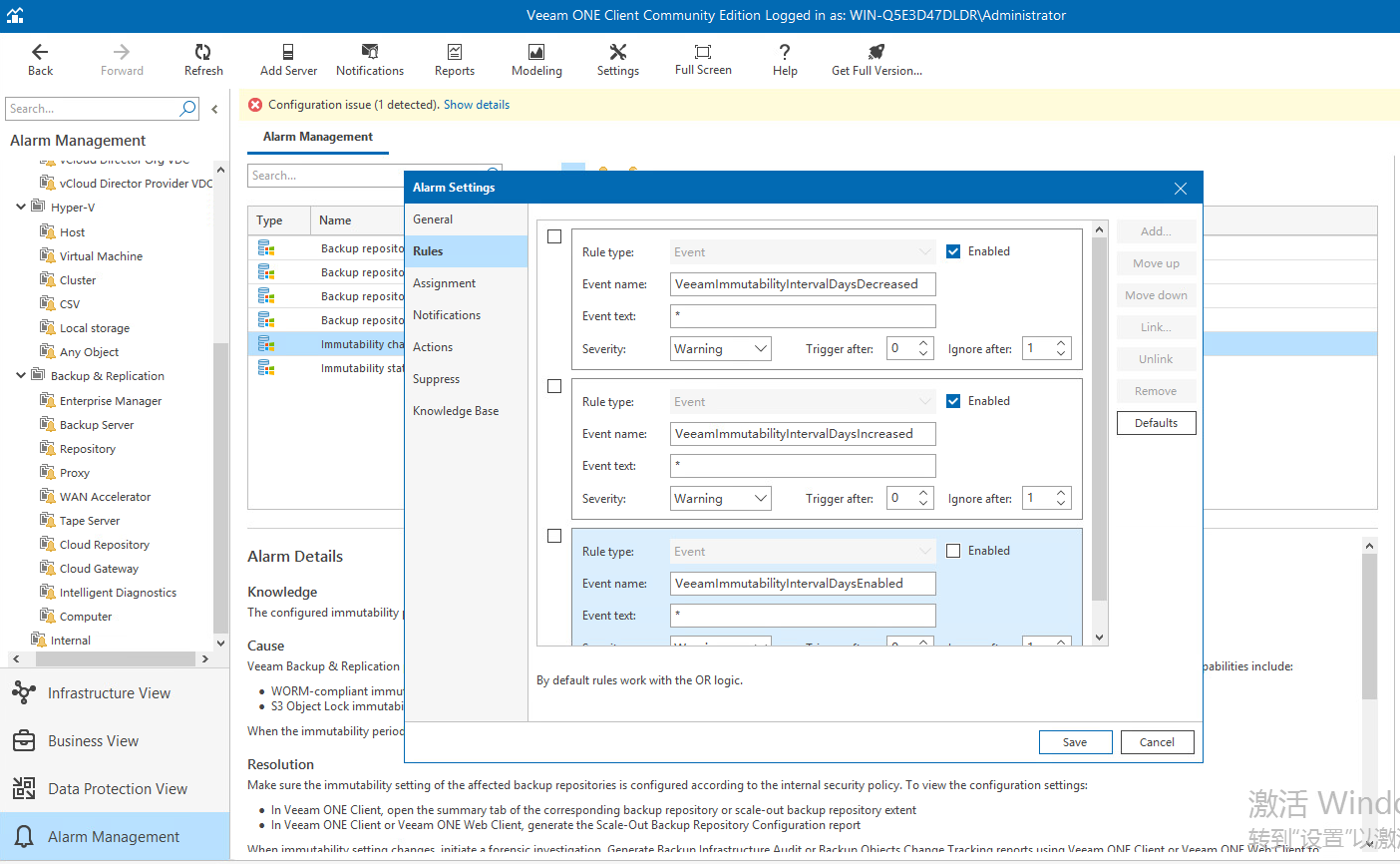This screenshot has width=1400, height=864.
Task: Click the configuration issue error icon
Action: [x=255, y=105]
